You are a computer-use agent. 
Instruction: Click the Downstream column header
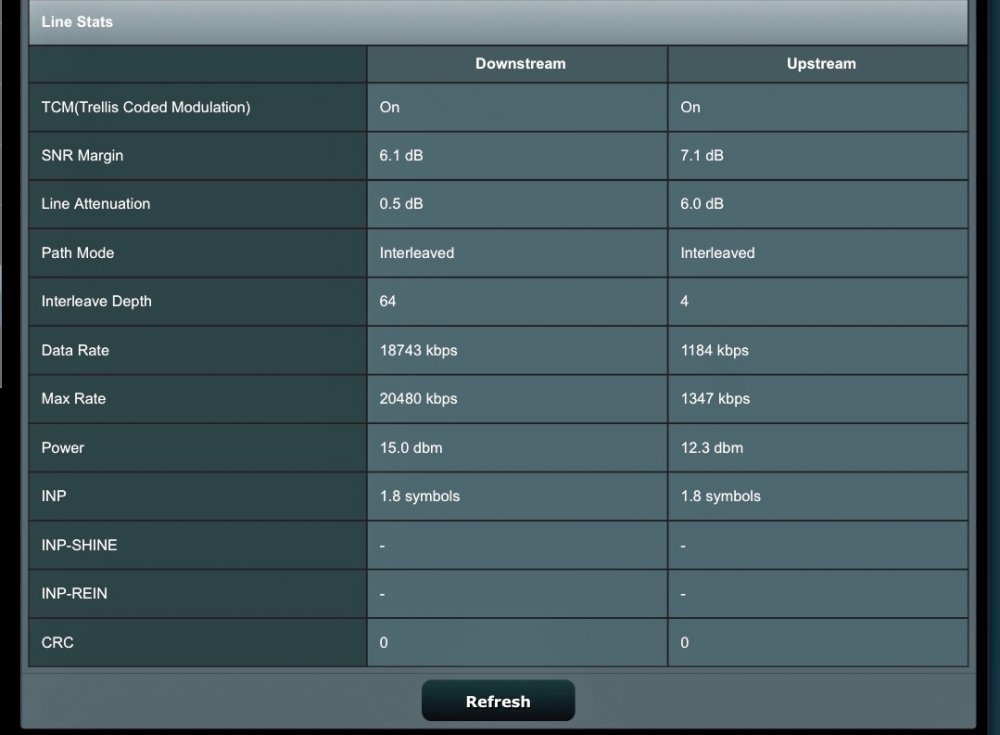coord(520,64)
